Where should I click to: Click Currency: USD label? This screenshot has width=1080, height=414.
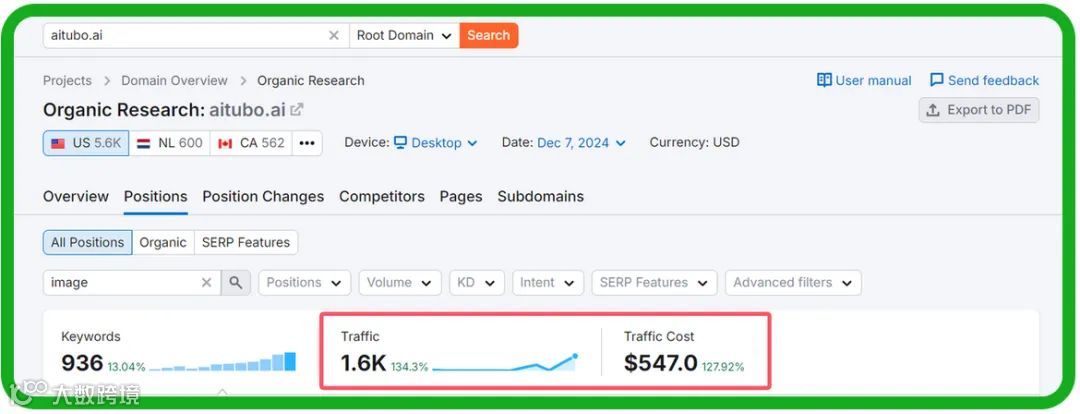tap(694, 143)
